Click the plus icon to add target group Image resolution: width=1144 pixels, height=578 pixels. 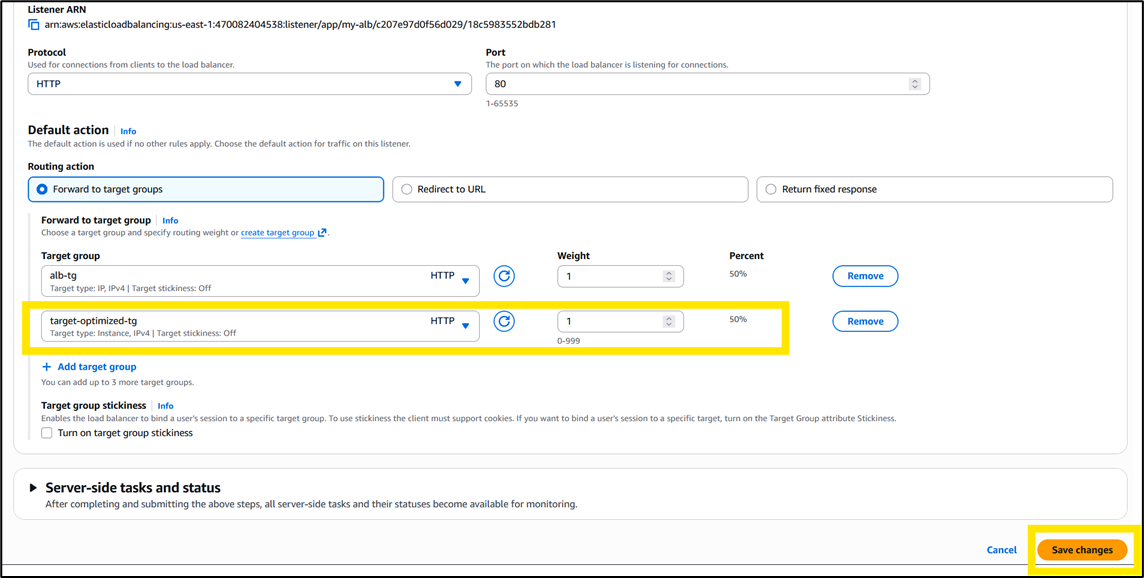tap(47, 367)
